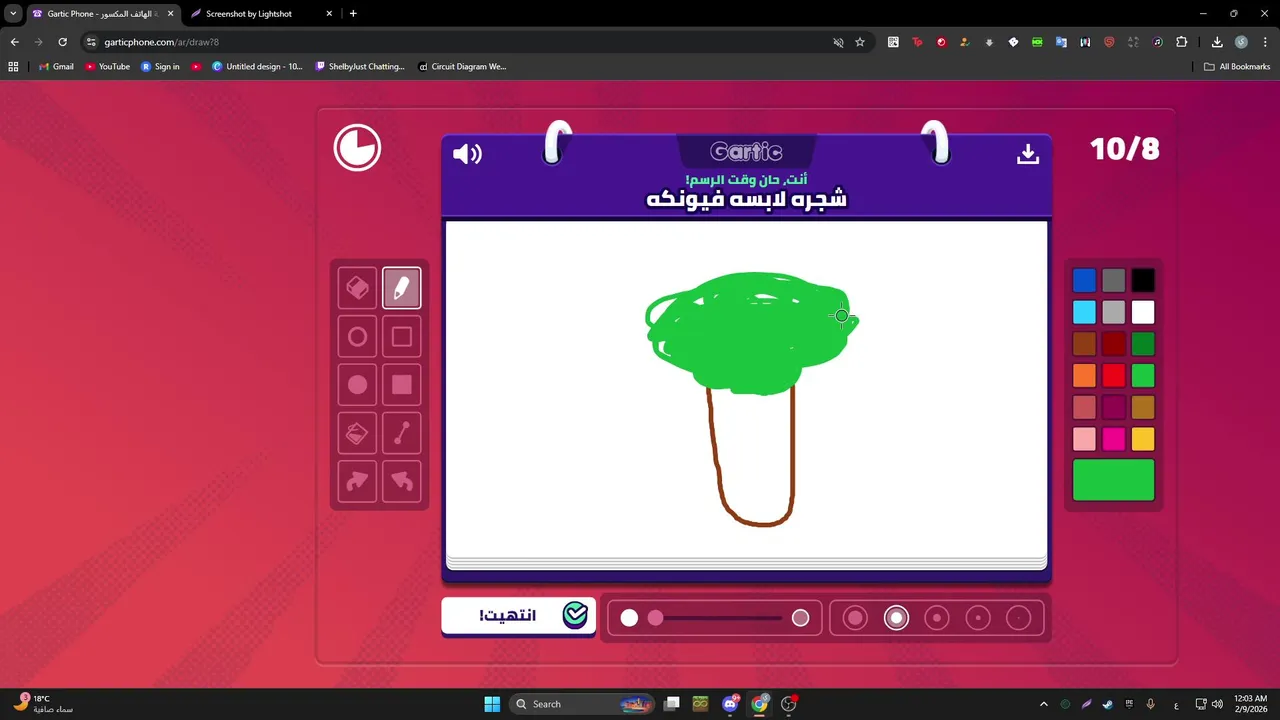Viewport: 1280px width, 720px height.
Task: Undo the last stroke
Action: [x=402, y=481]
